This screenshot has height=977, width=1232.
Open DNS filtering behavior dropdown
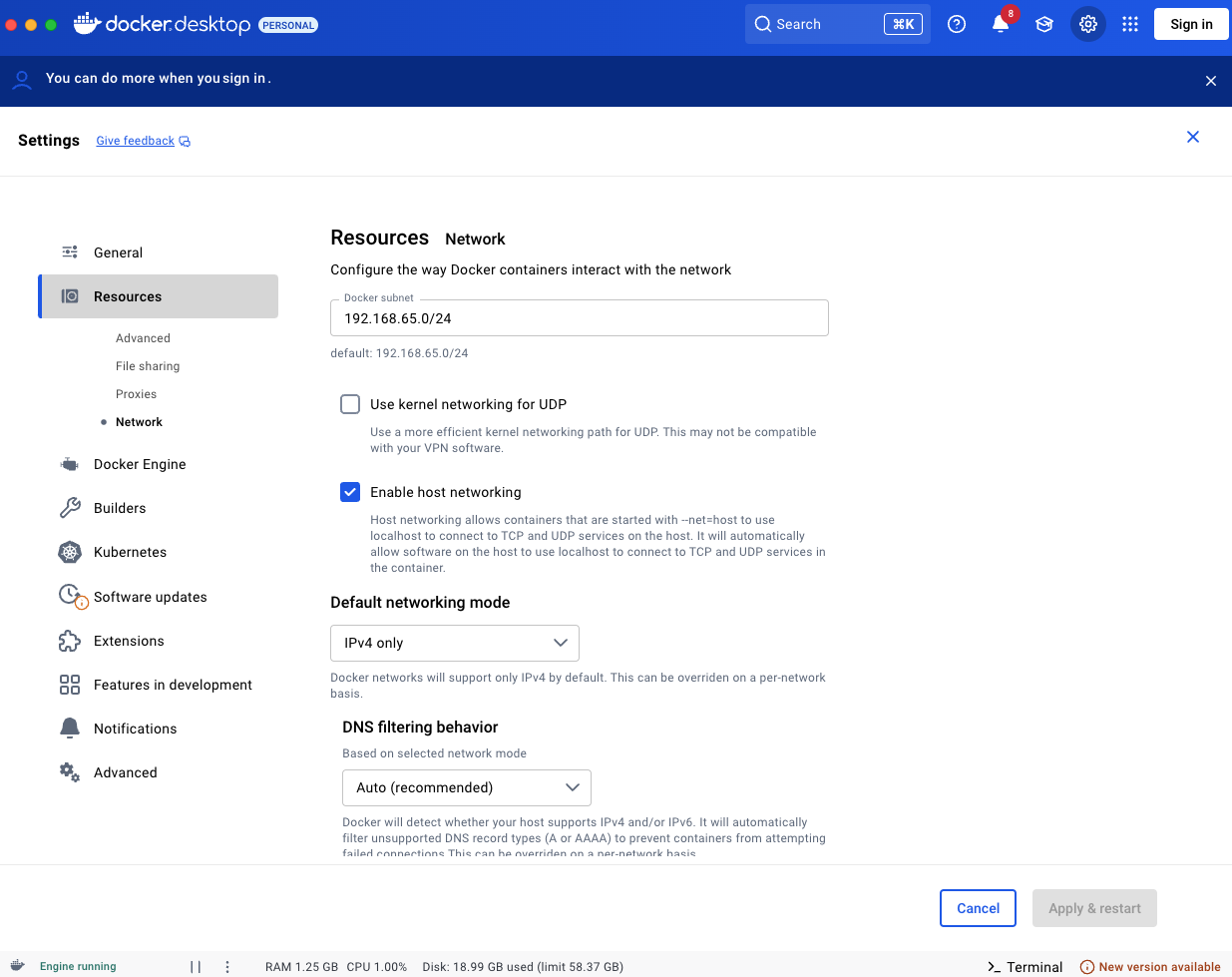[x=466, y=787]
